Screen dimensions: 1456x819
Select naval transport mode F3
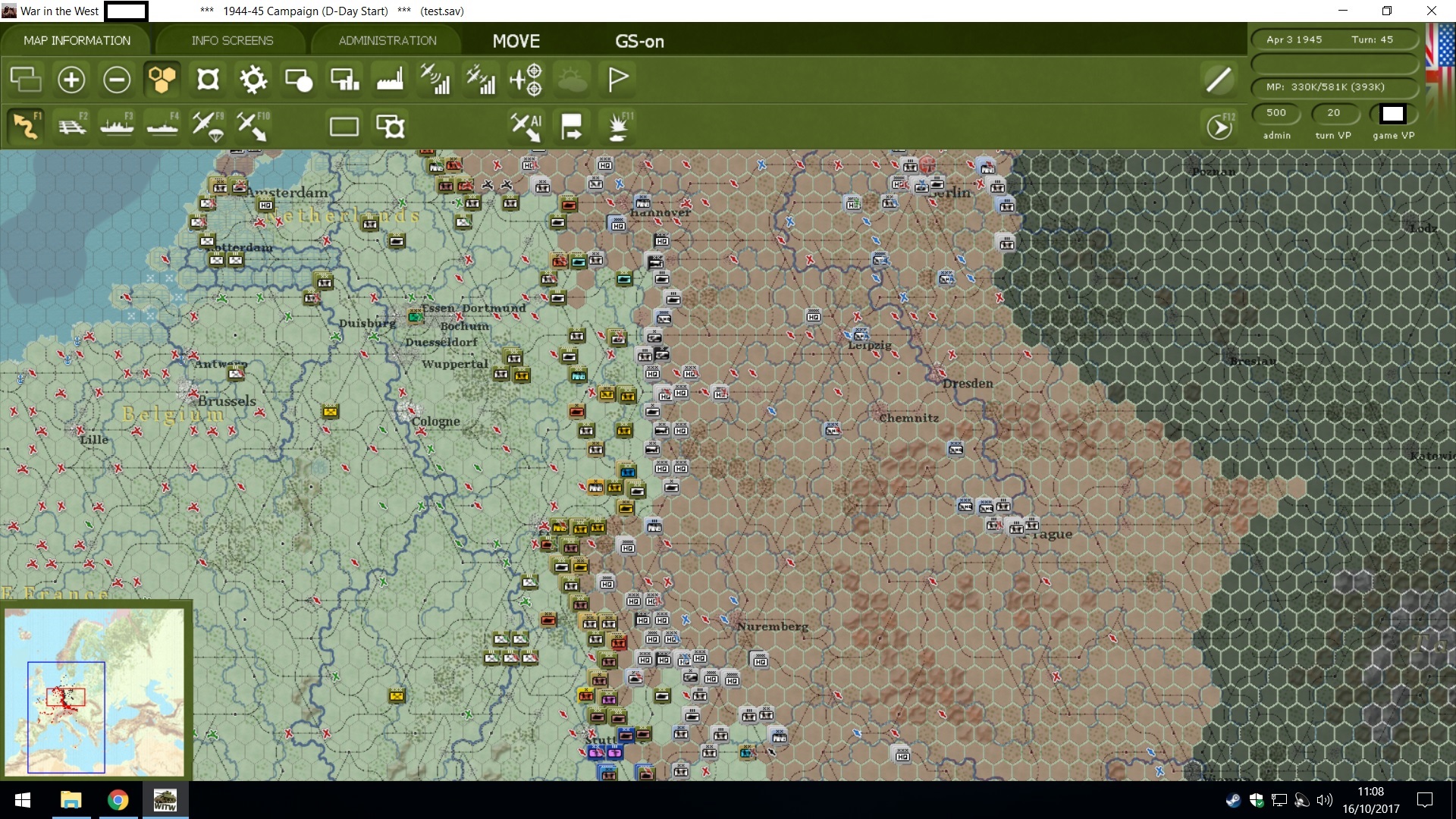pos(117,126)
